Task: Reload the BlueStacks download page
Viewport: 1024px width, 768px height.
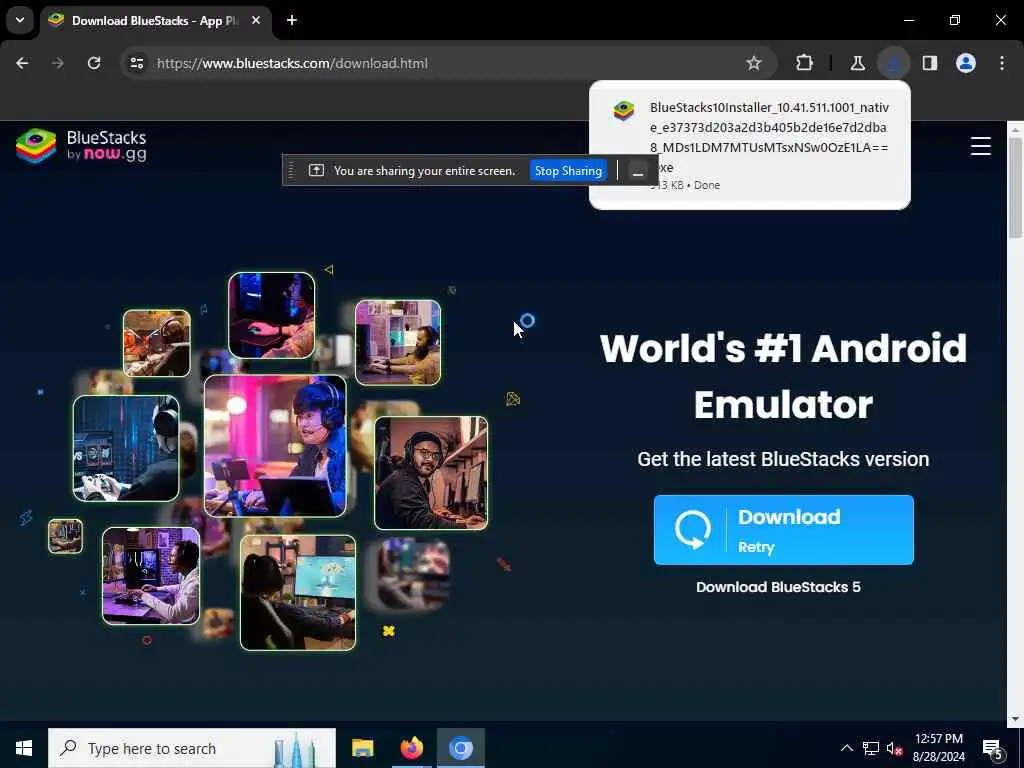Action: click(x=94, y=63)
